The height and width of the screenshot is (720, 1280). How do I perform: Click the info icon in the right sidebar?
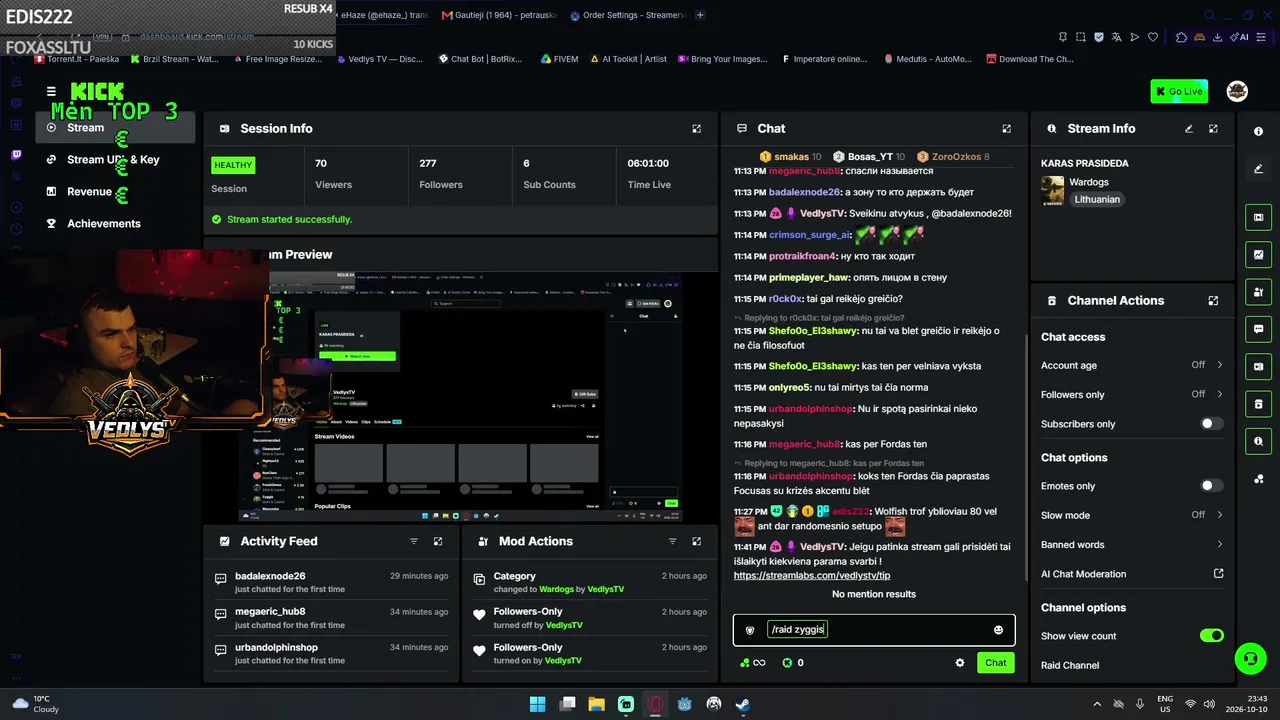(x=1258, y=131)
